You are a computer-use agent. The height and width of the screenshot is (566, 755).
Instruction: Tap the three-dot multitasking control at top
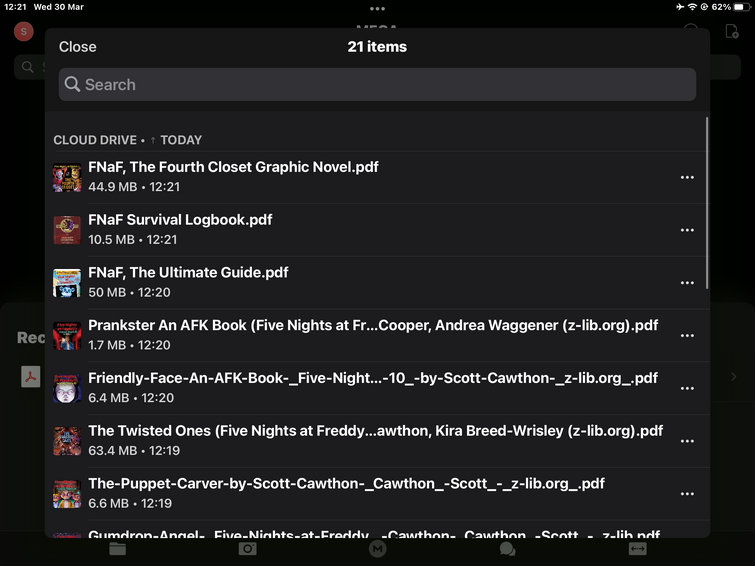[378, 9]
